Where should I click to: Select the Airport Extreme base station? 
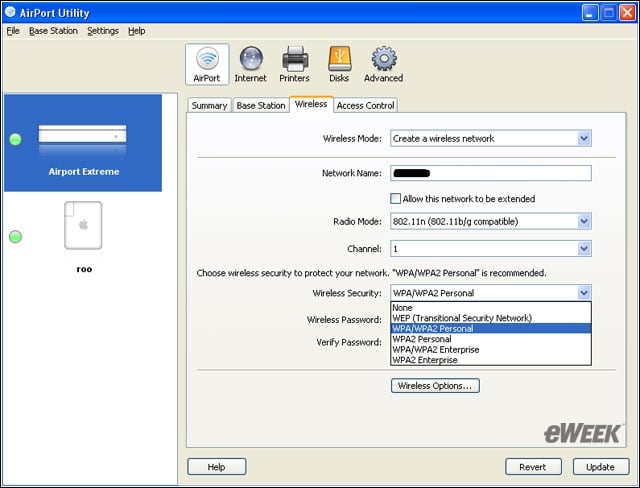pos(83,143)
